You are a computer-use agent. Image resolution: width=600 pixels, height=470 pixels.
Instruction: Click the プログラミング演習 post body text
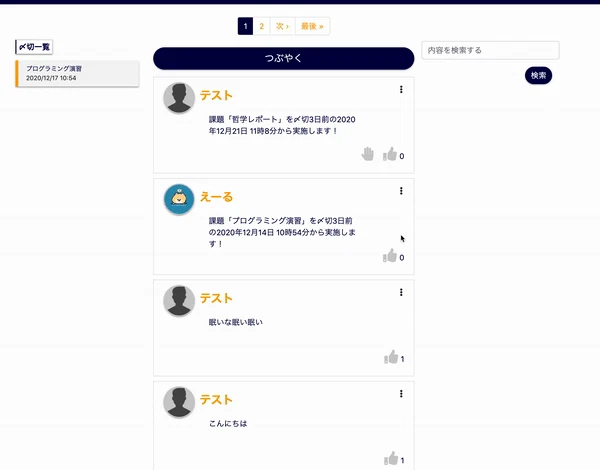[x=282, y=232]
